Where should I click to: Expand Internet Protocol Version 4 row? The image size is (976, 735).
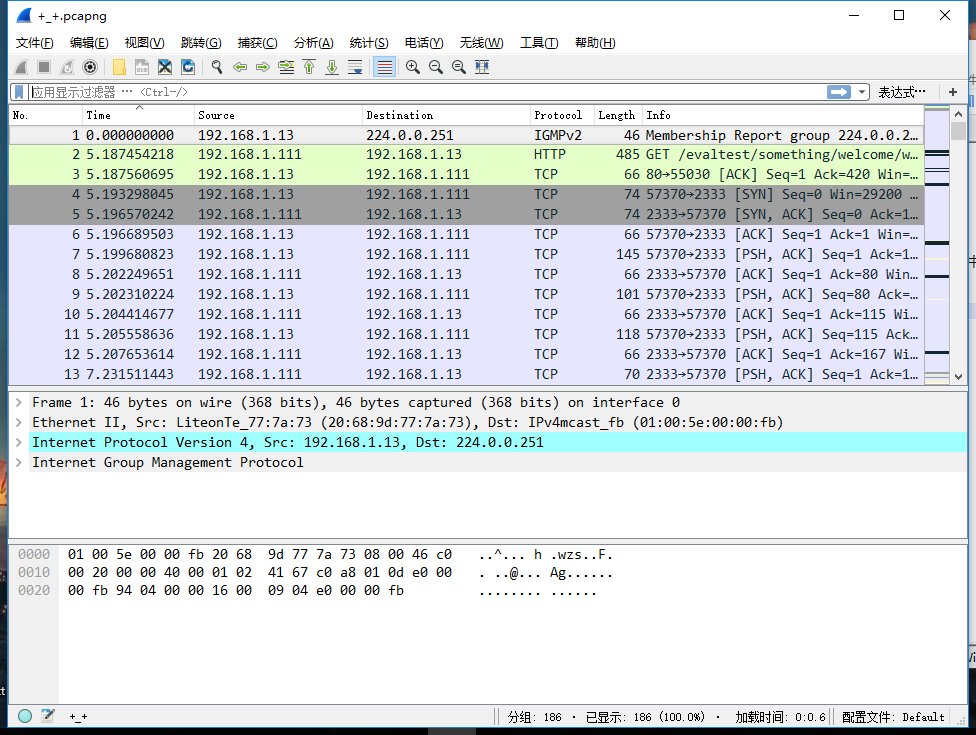tap(19, 442)
